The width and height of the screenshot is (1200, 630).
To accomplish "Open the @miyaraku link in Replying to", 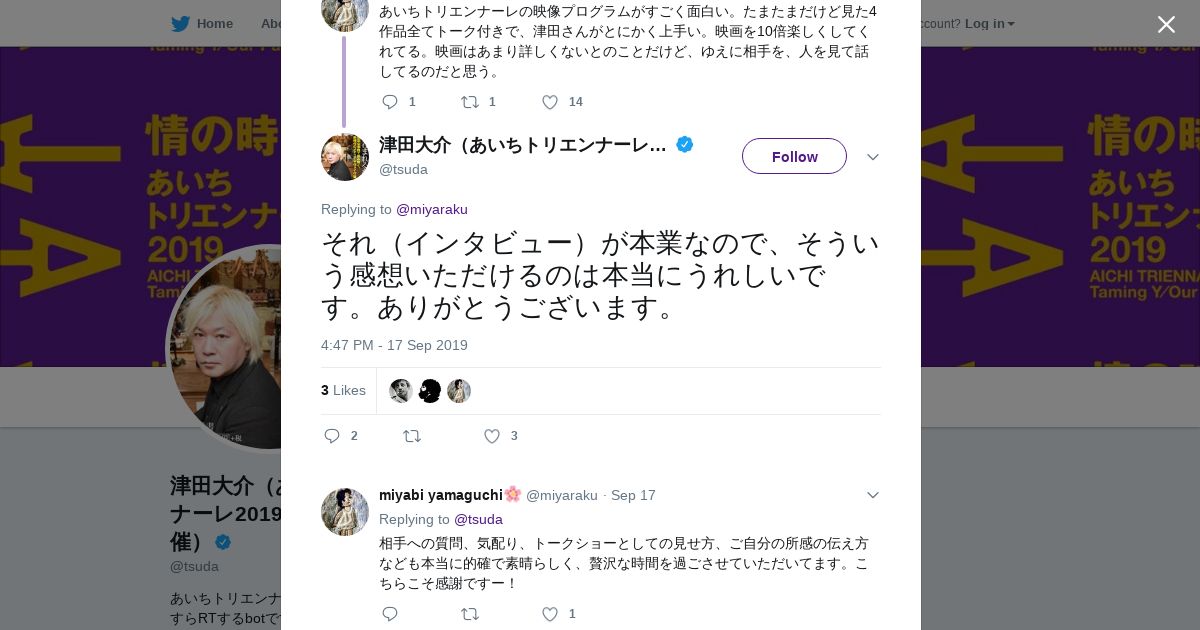I will [x=432, y=209].
